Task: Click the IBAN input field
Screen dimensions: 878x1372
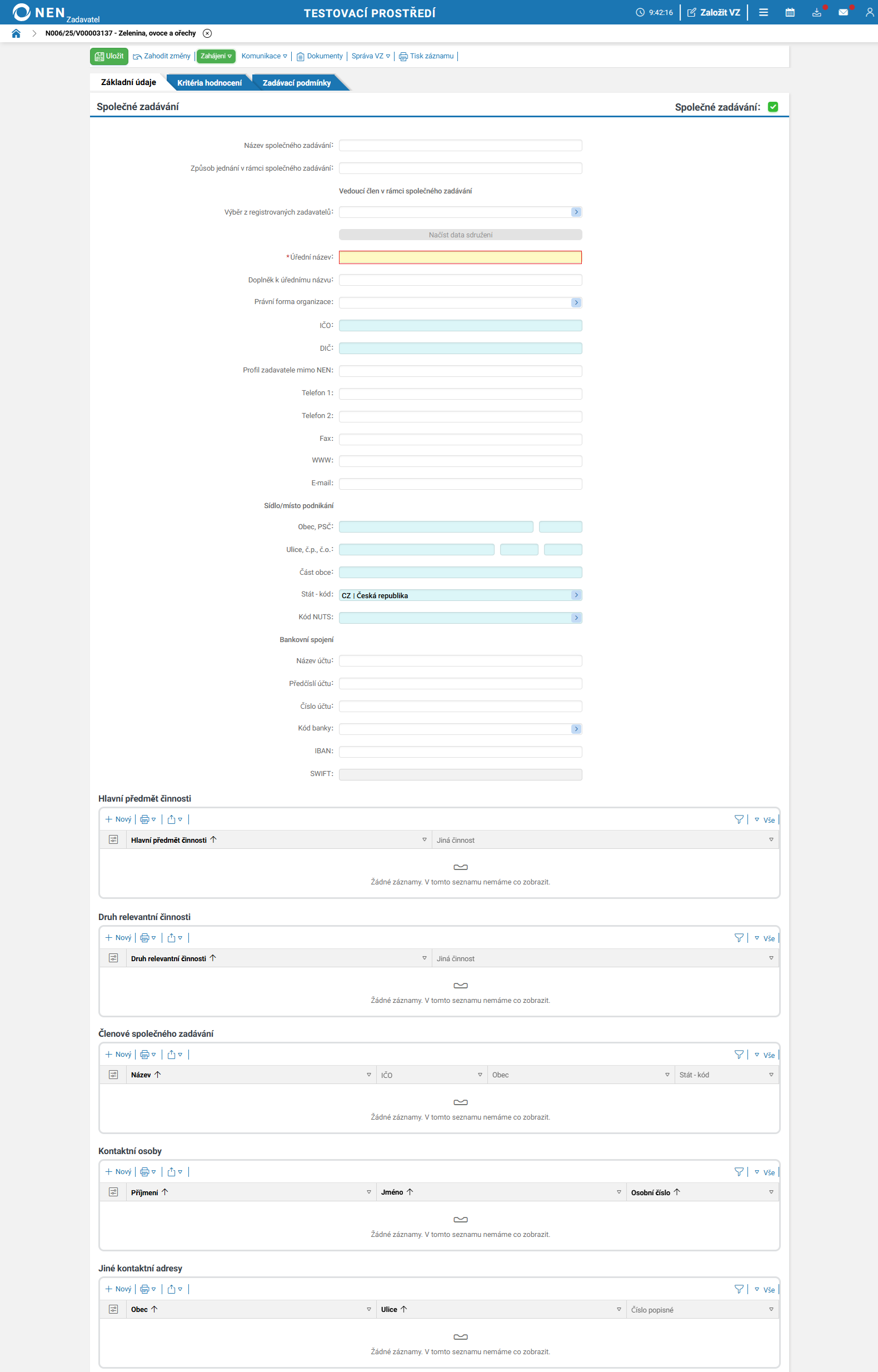Action: pos(460,752)
